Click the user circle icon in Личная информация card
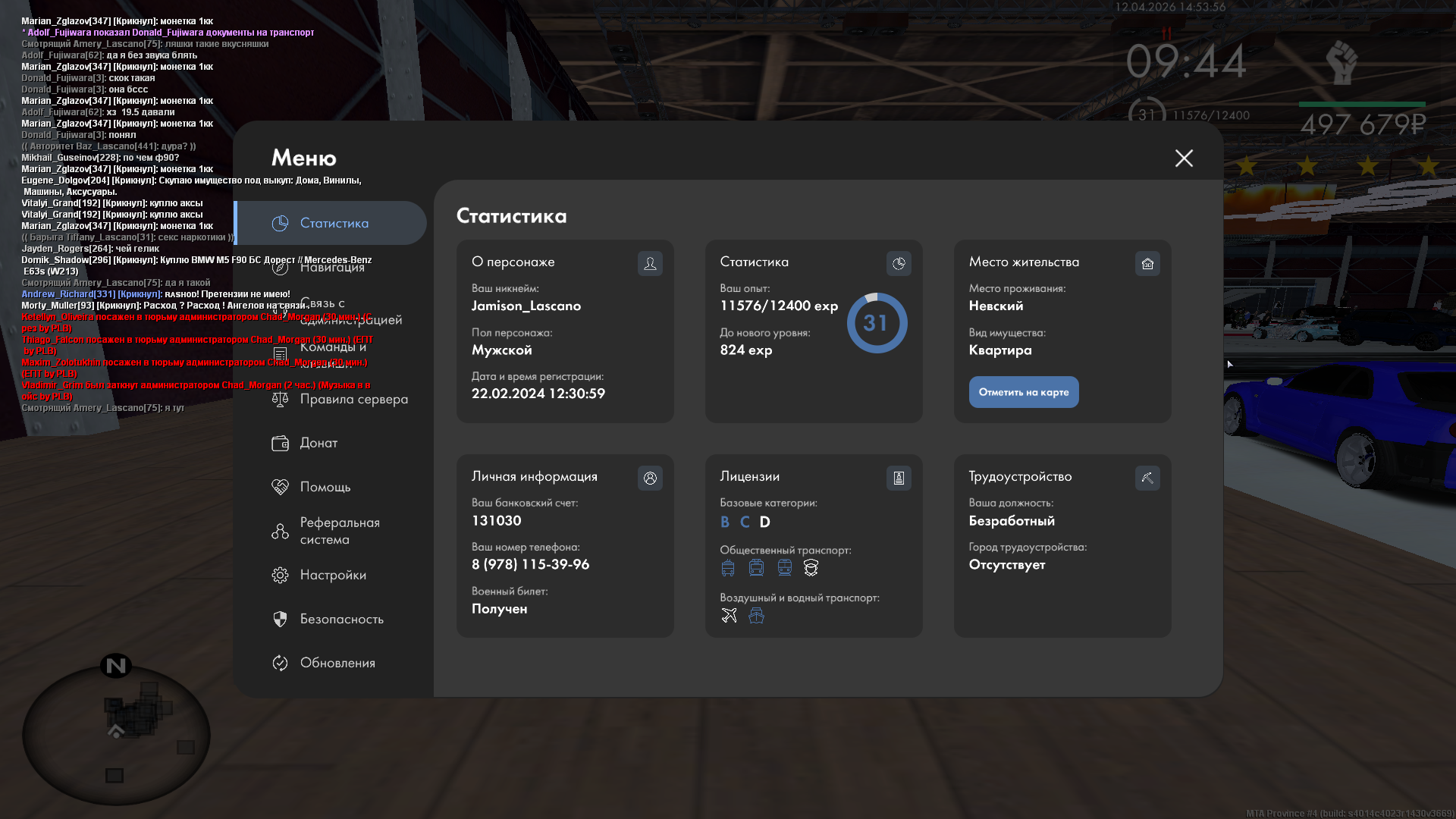 point(650,478)
